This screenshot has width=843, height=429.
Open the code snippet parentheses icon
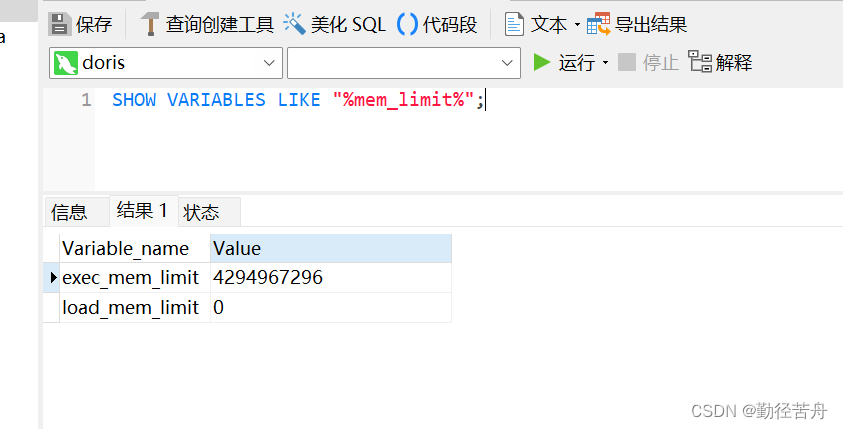pos(407,24)
